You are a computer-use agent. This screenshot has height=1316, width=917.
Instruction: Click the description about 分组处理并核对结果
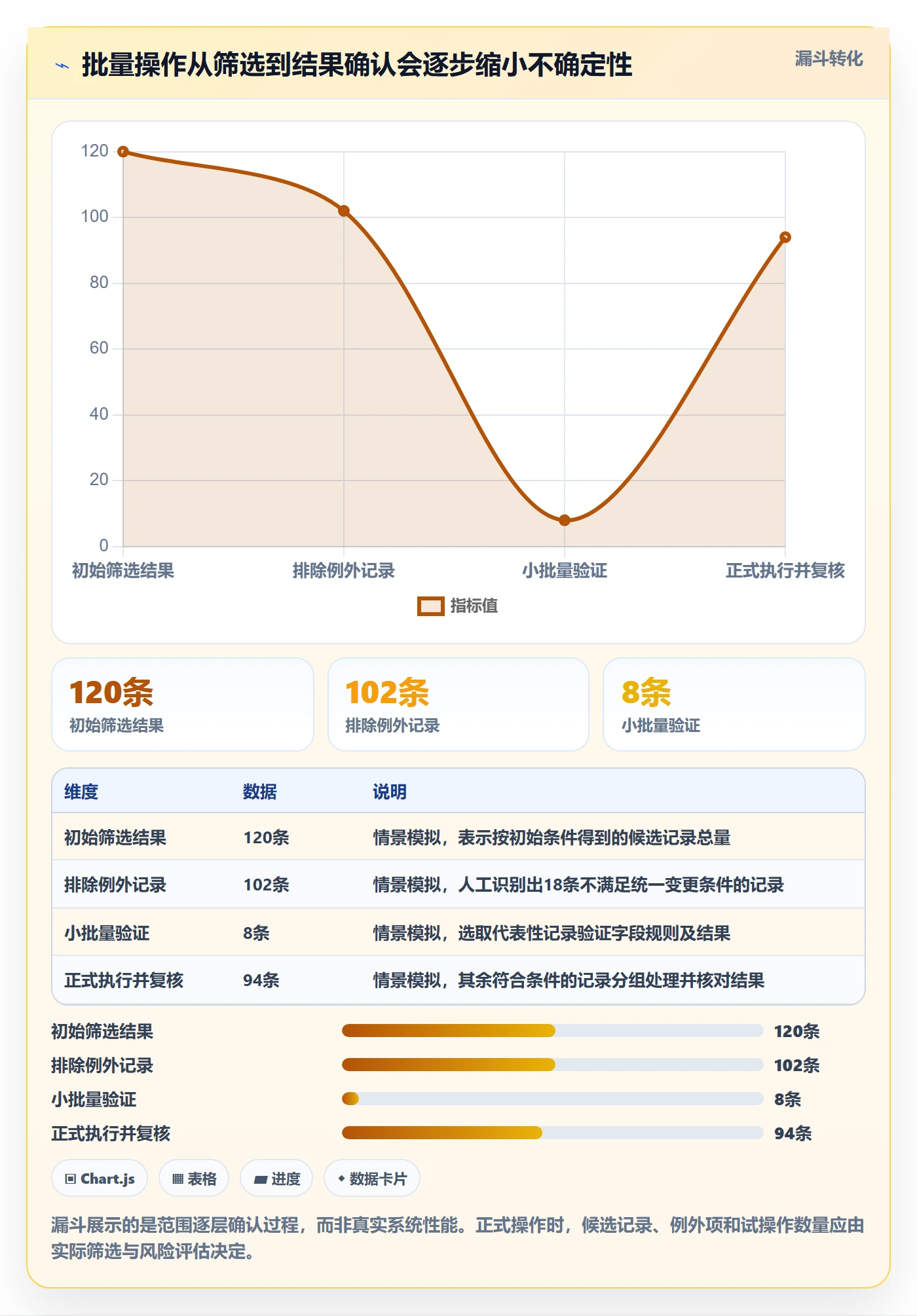pyautogui.click(x=569, y=980)
